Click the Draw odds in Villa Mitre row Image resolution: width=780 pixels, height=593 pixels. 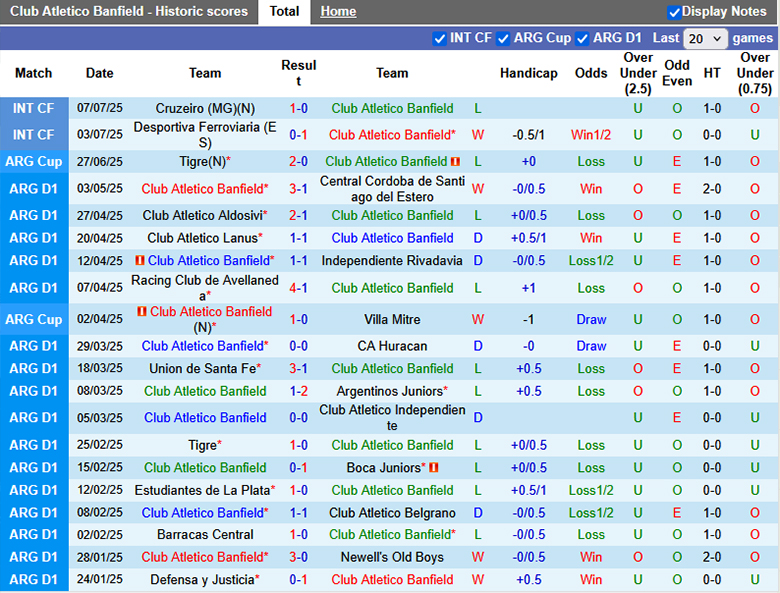coord(590,319)
